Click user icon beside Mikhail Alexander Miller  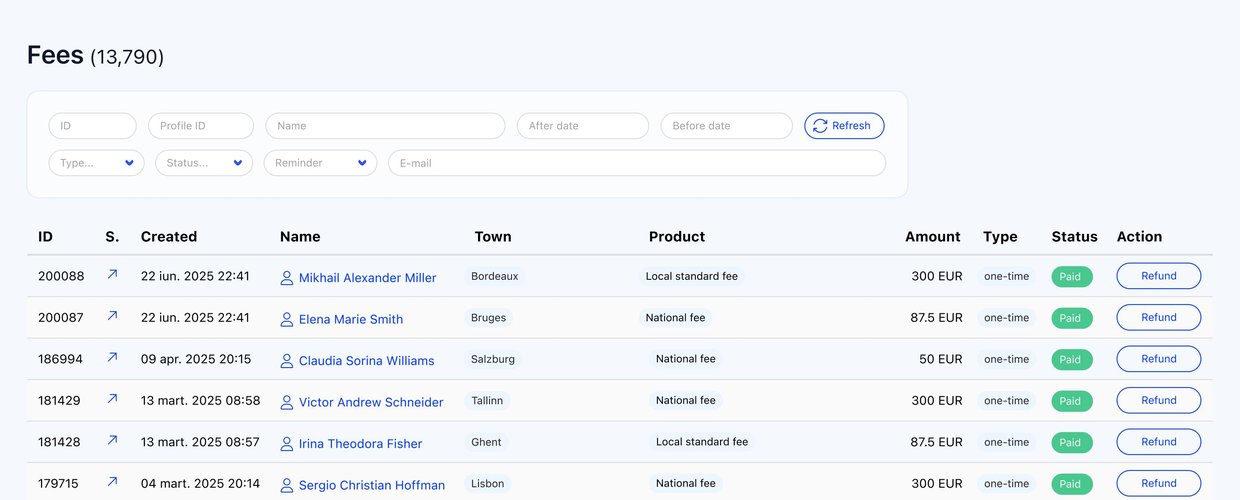click(287, 278)
